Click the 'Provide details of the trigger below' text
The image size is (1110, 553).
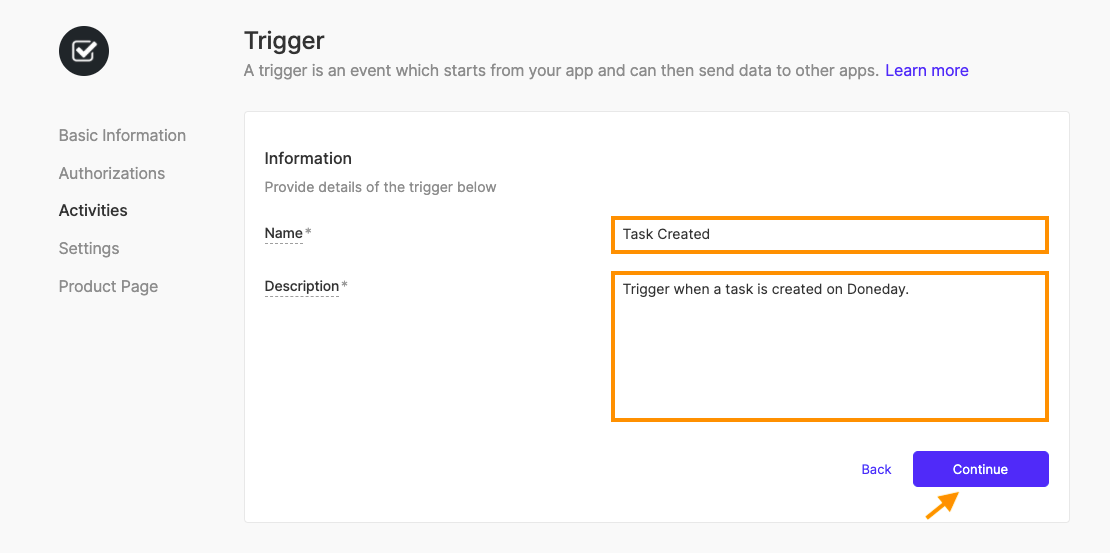(380, 188)
